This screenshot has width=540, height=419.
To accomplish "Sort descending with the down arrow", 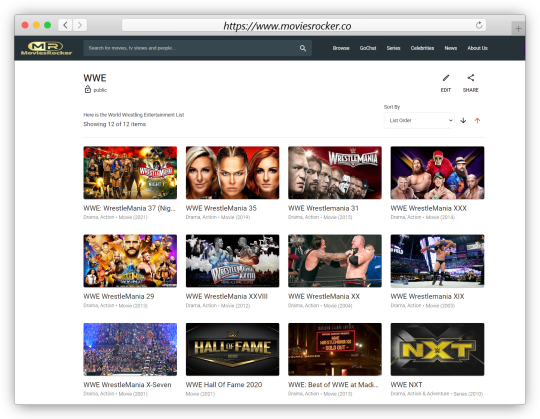I will [463, 121].
